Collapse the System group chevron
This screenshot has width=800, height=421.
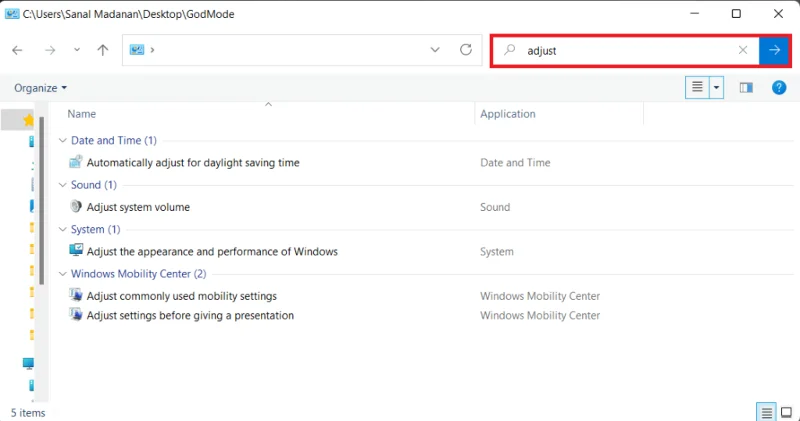63,229
